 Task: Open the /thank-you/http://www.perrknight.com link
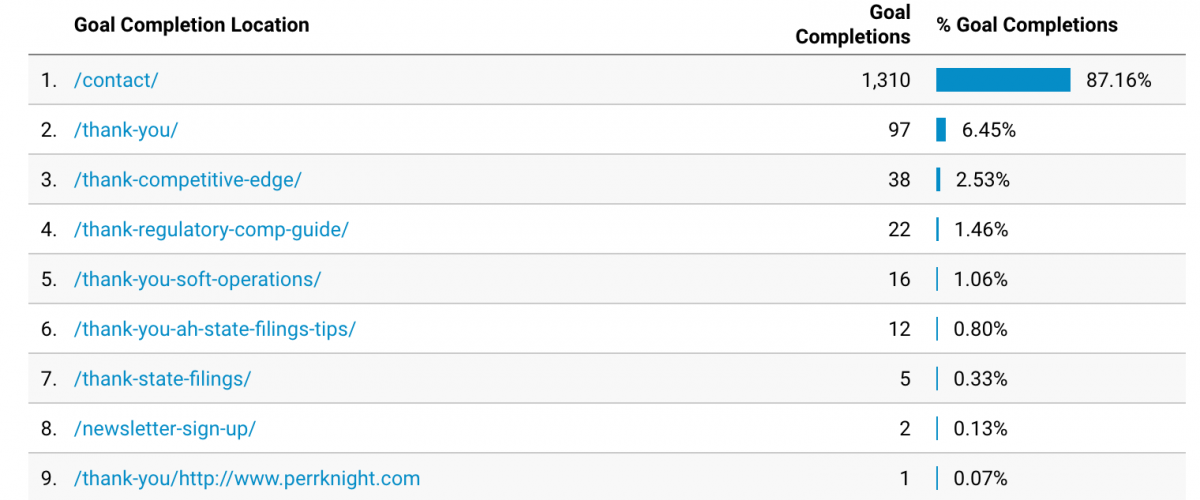(247, 479)
